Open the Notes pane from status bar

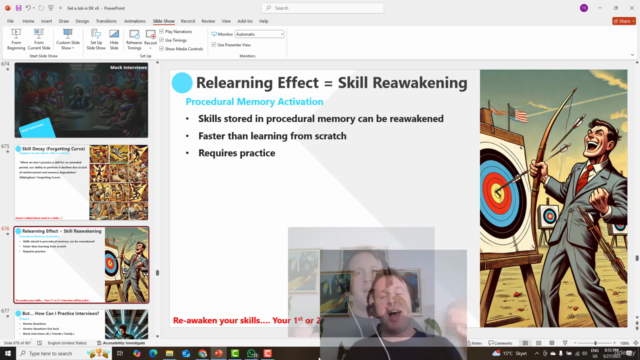pos(475,343)
